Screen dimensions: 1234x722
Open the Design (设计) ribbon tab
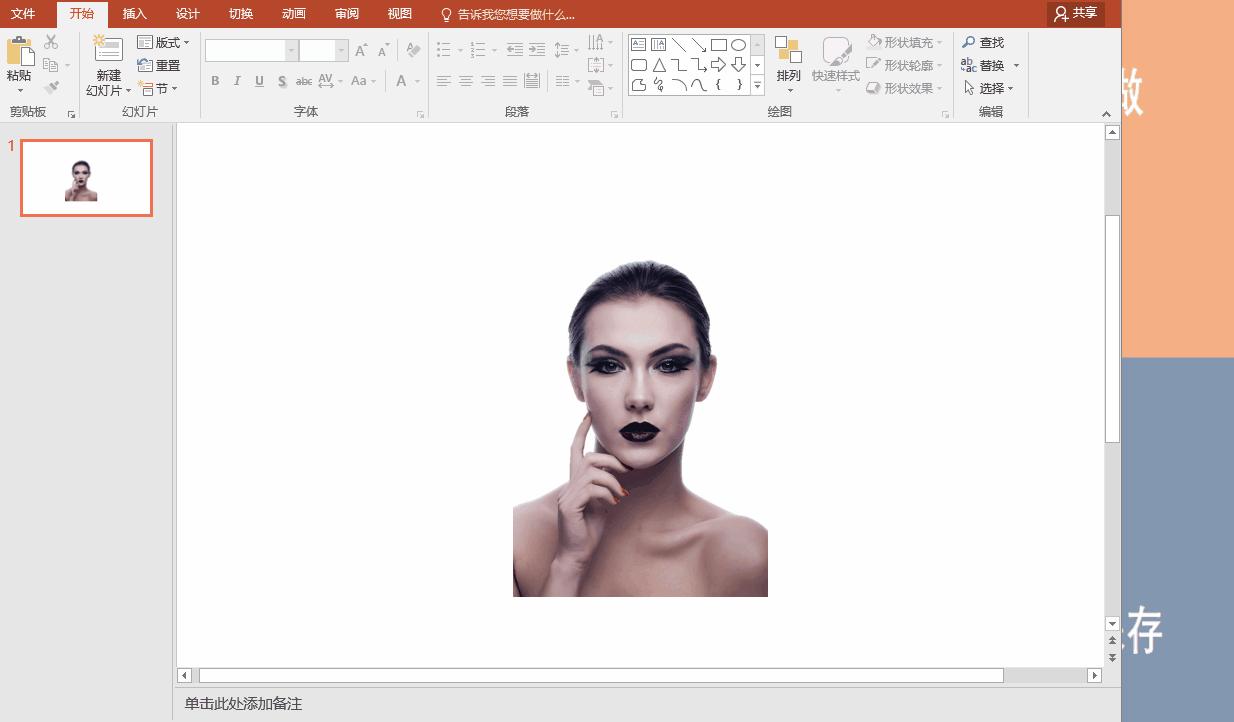click(x=187, y=14)
